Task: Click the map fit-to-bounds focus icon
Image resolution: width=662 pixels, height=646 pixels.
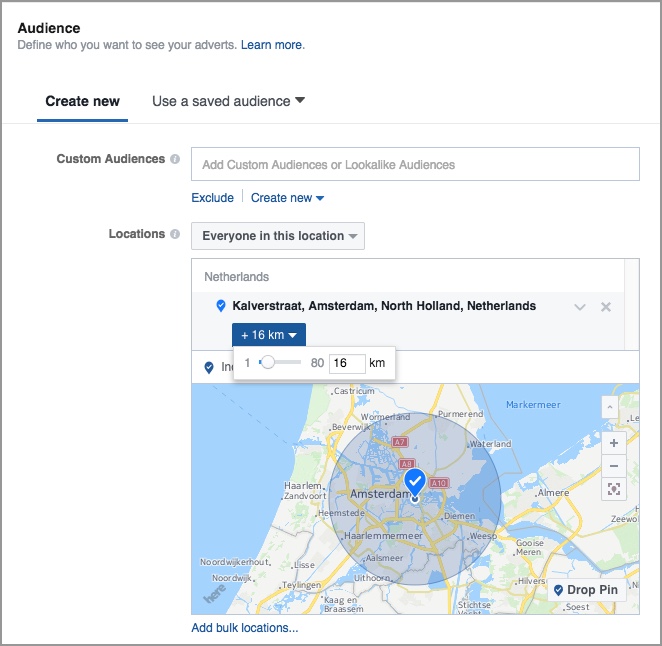Action: tap(613, 489)
